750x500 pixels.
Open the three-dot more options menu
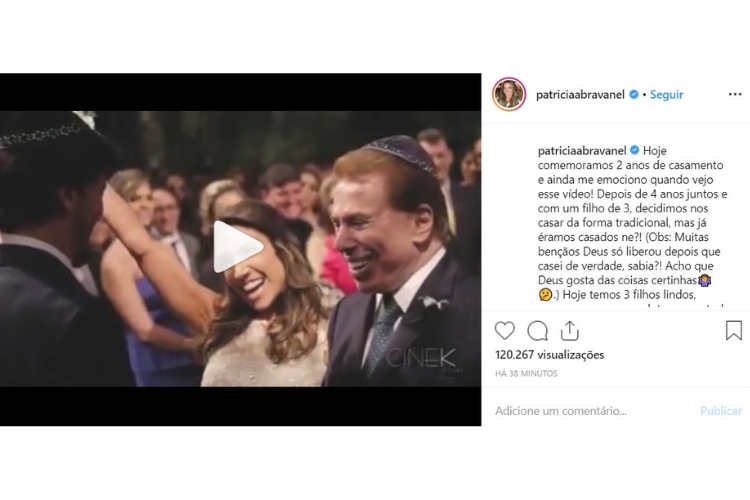coord(735,95)
